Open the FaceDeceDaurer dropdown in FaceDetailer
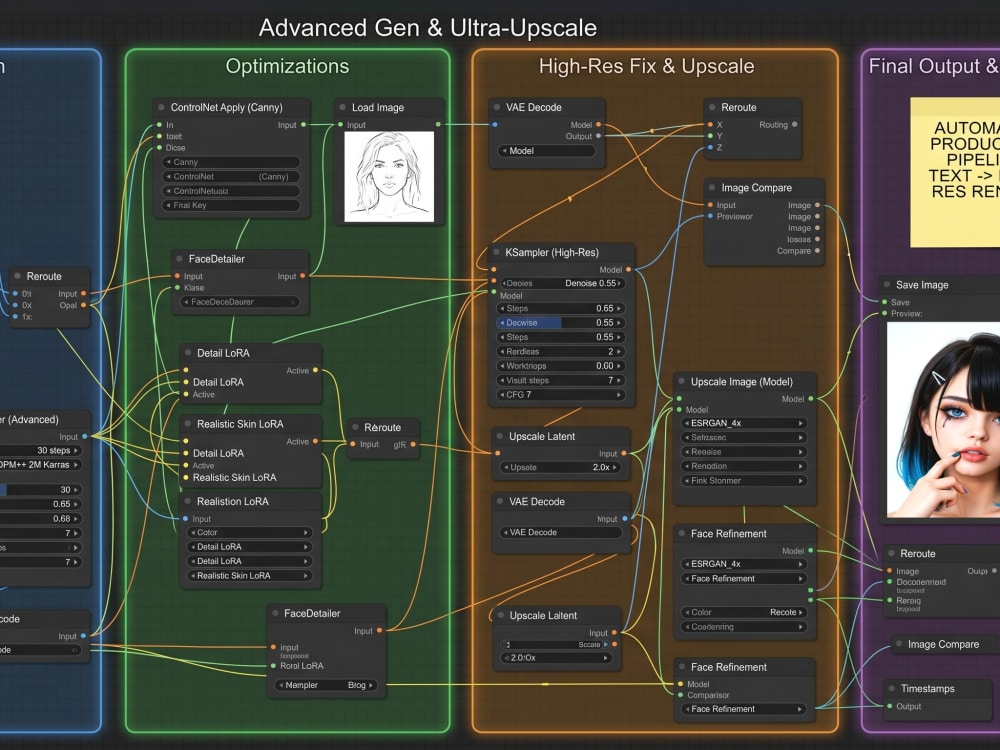The image size is (1000, 750). tap(240, 302)
